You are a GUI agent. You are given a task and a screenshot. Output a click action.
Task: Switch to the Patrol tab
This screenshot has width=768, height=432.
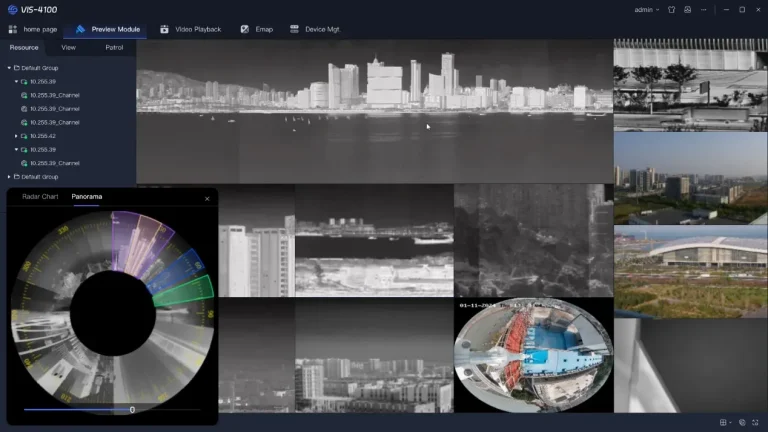pos(114,47)
